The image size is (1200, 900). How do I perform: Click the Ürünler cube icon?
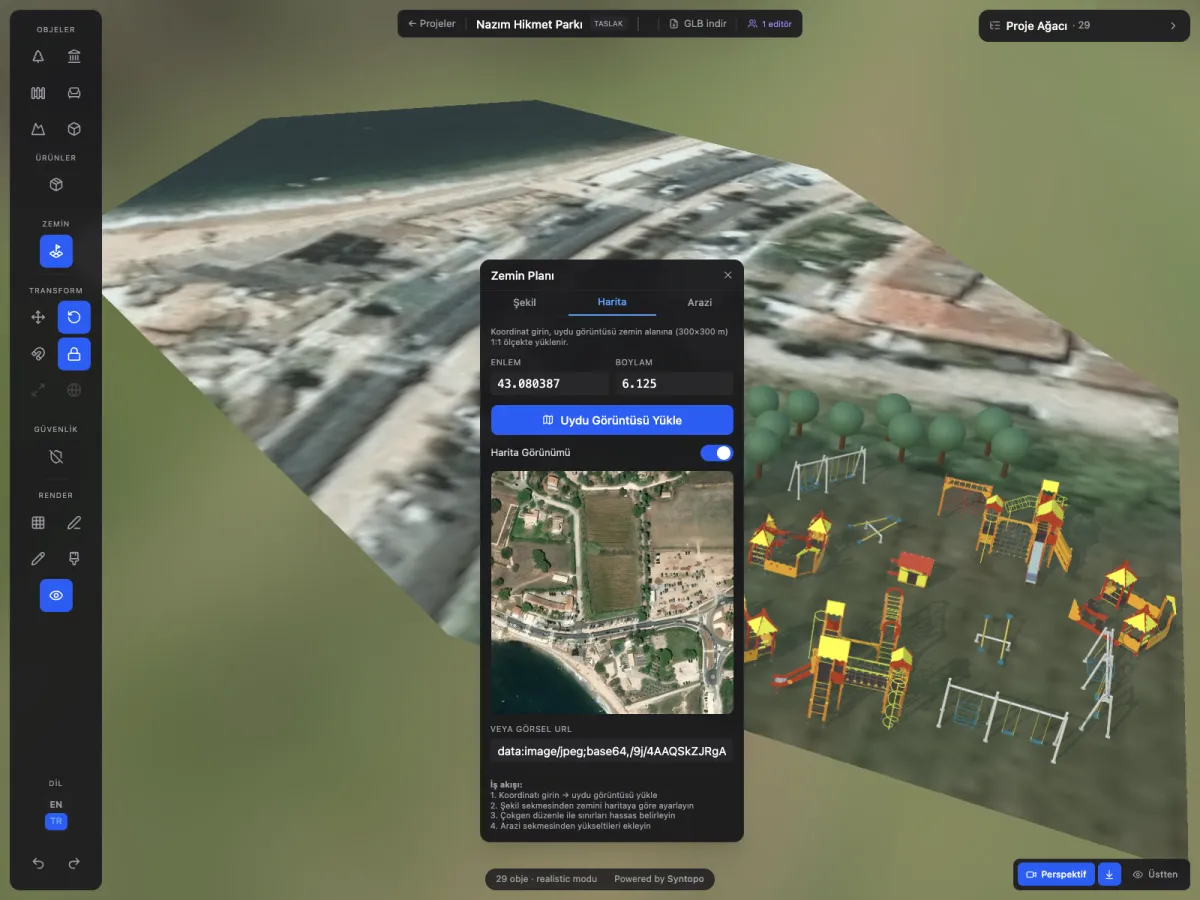pyautogui.click(x=56, y=185)
